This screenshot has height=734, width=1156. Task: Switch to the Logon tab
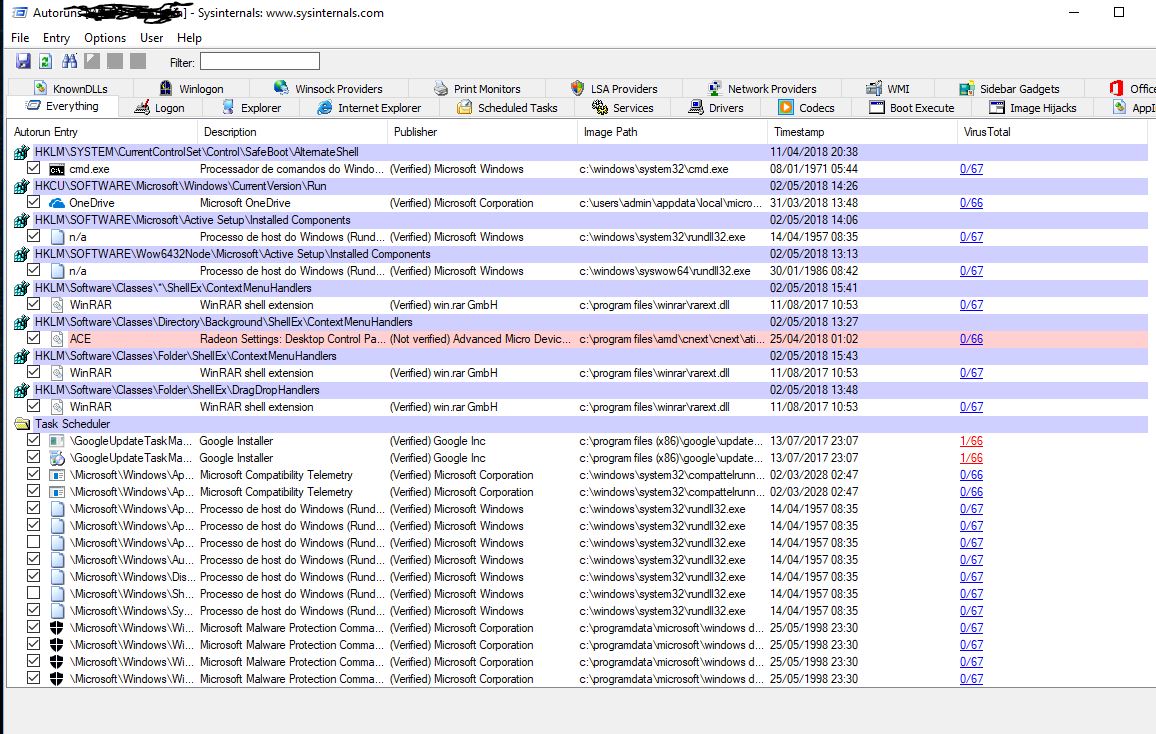[160, 108]
